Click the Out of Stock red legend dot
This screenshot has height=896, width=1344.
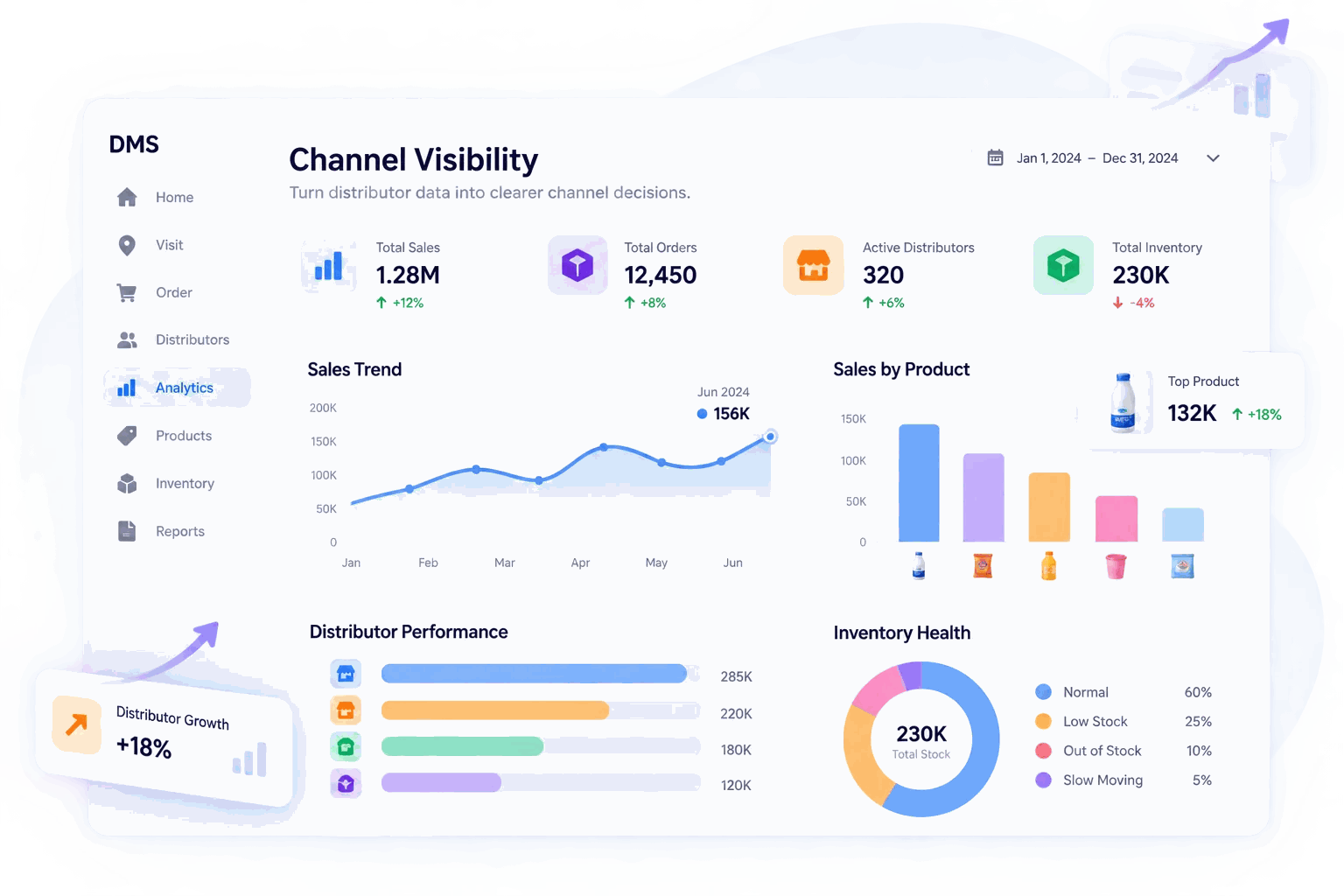1043,751
